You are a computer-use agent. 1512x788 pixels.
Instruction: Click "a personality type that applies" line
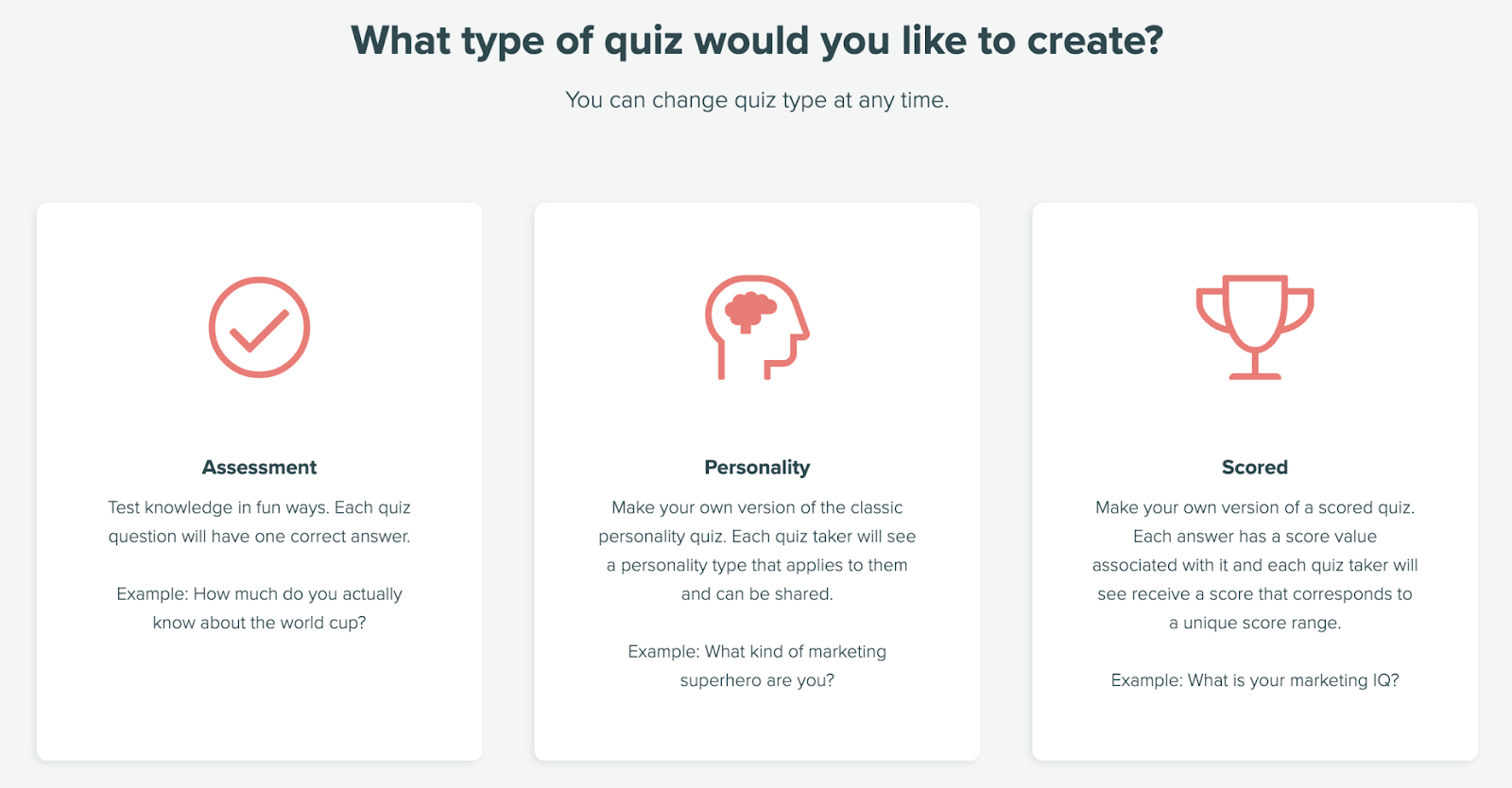[x=757, y=565]
